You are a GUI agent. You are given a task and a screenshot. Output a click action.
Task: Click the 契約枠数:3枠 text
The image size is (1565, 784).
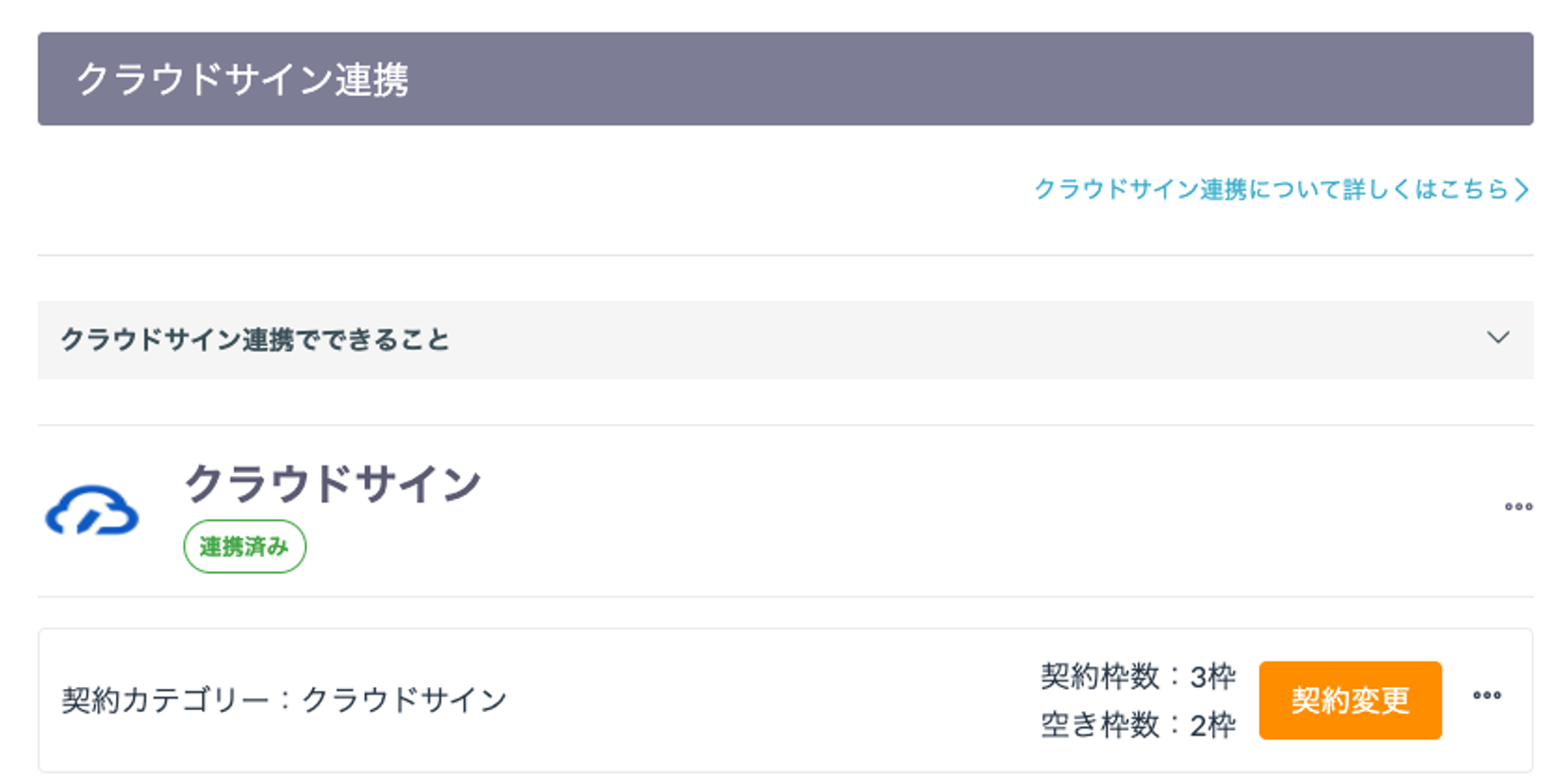[1138, 677]
